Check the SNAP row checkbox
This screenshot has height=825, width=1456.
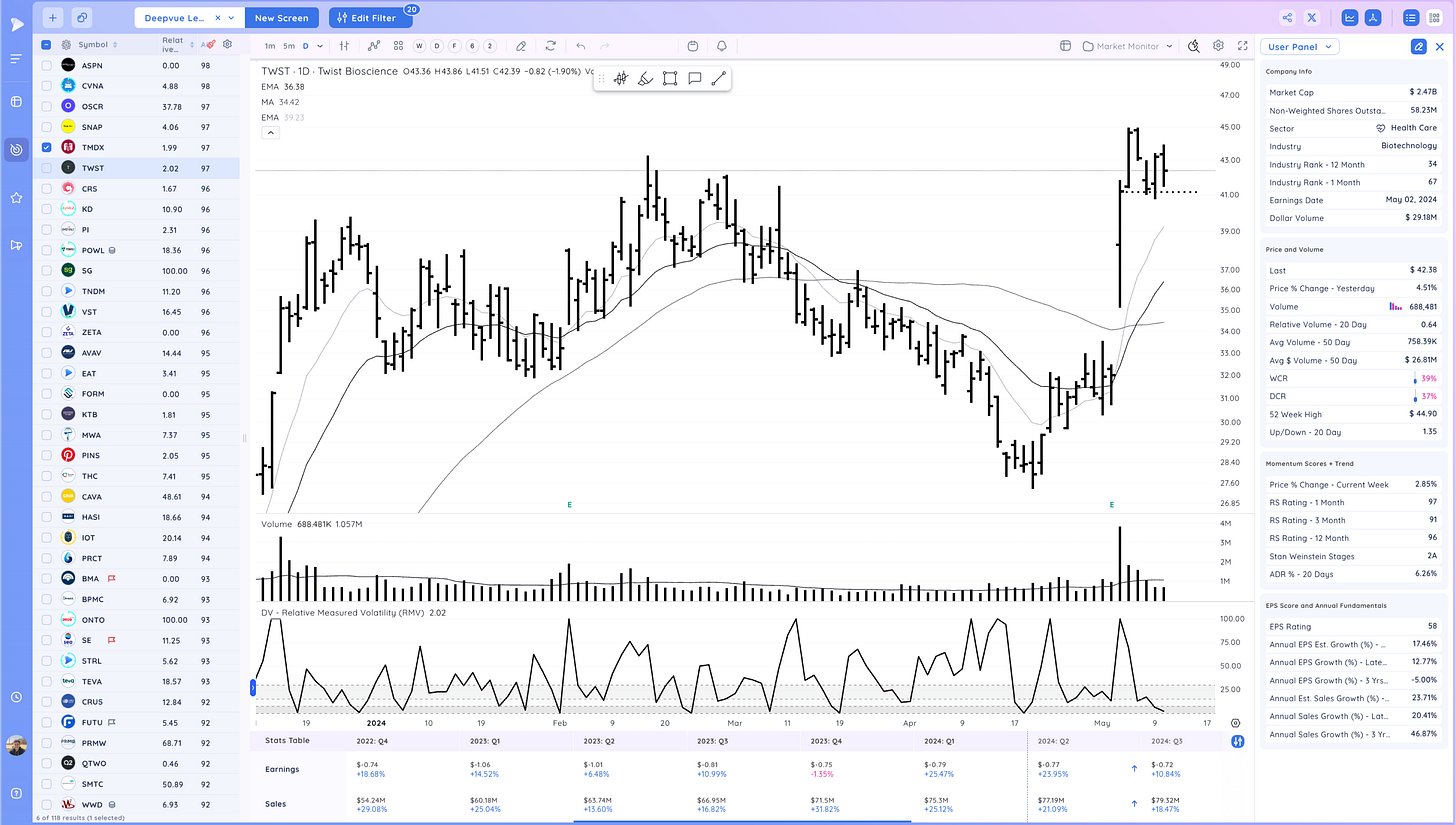pos(46,126)
